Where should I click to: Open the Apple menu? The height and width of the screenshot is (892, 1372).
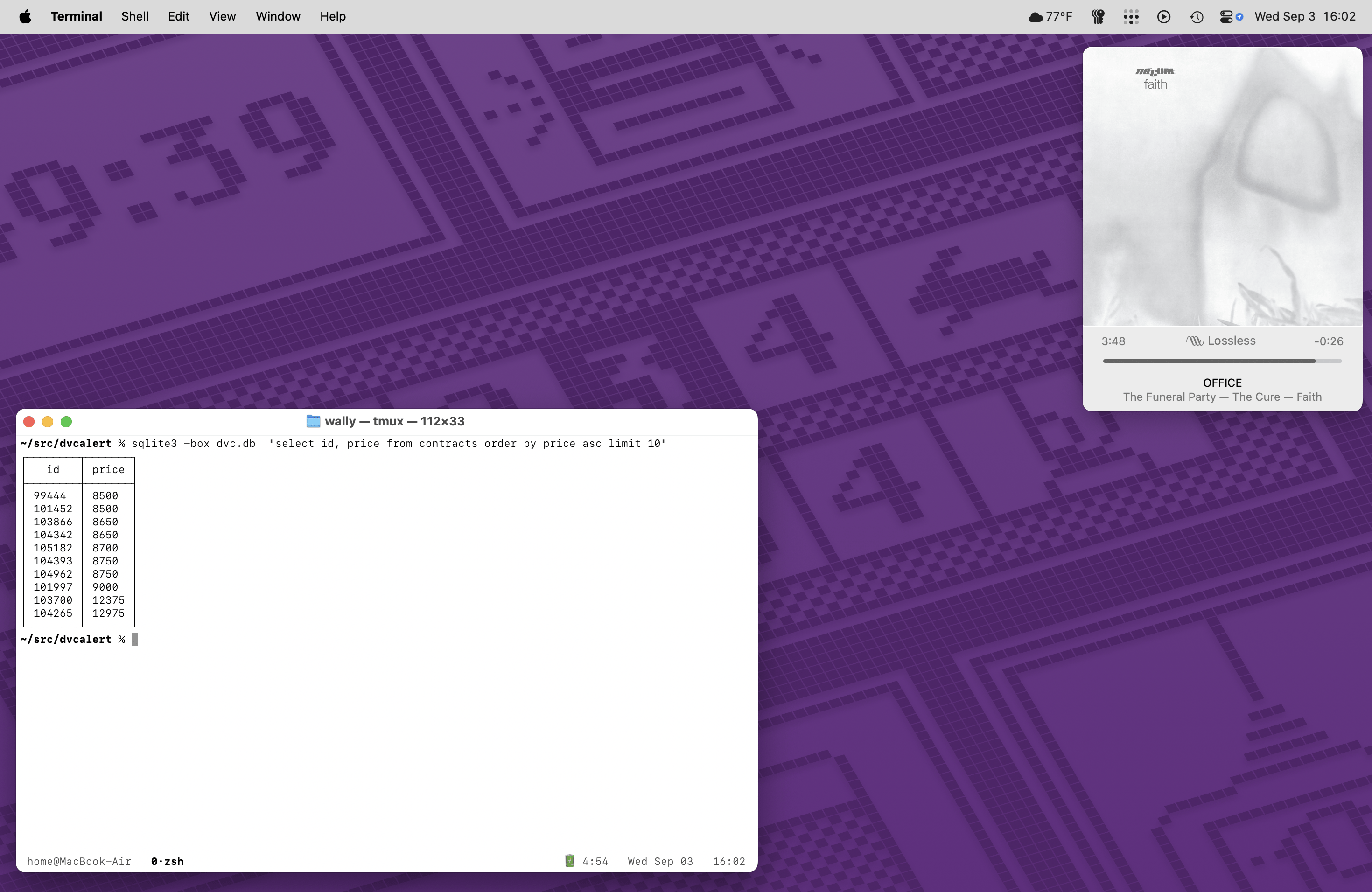tap(25, 16)
